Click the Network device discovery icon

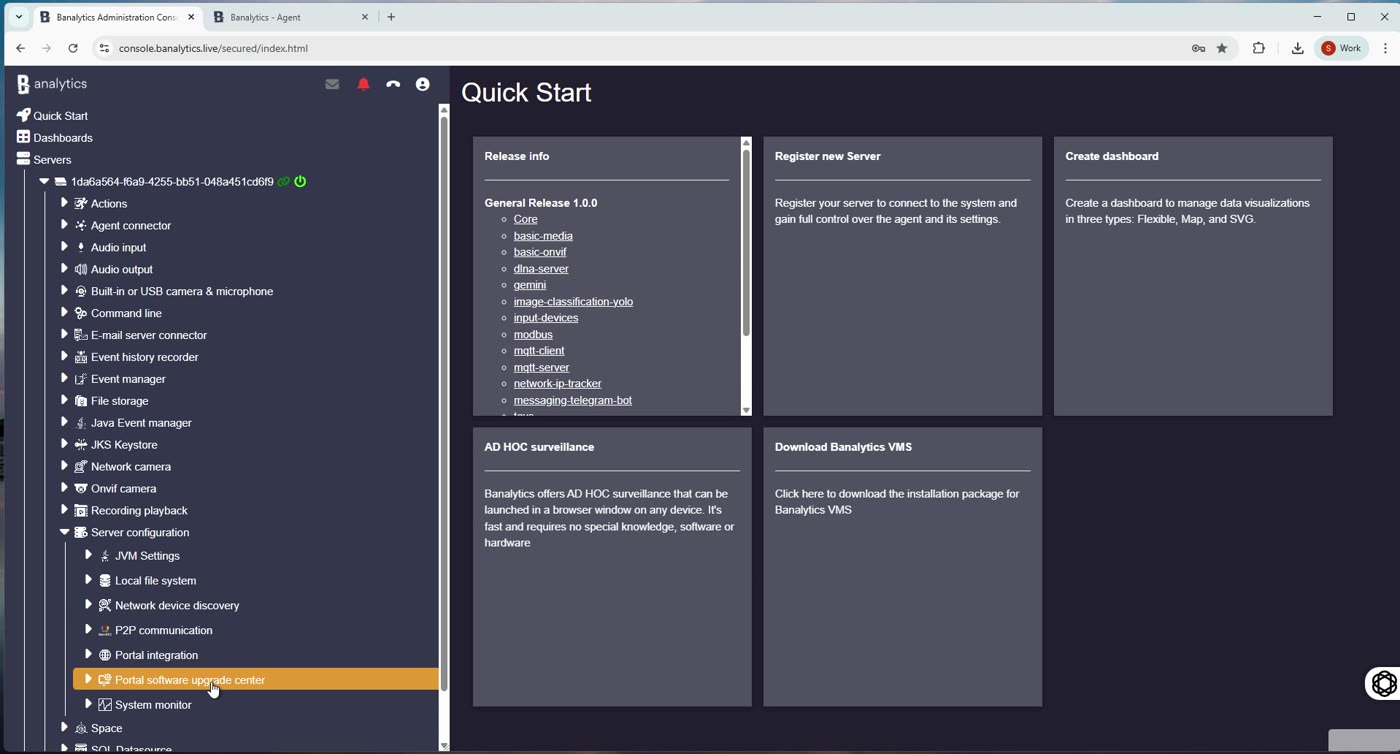(105, 605)
